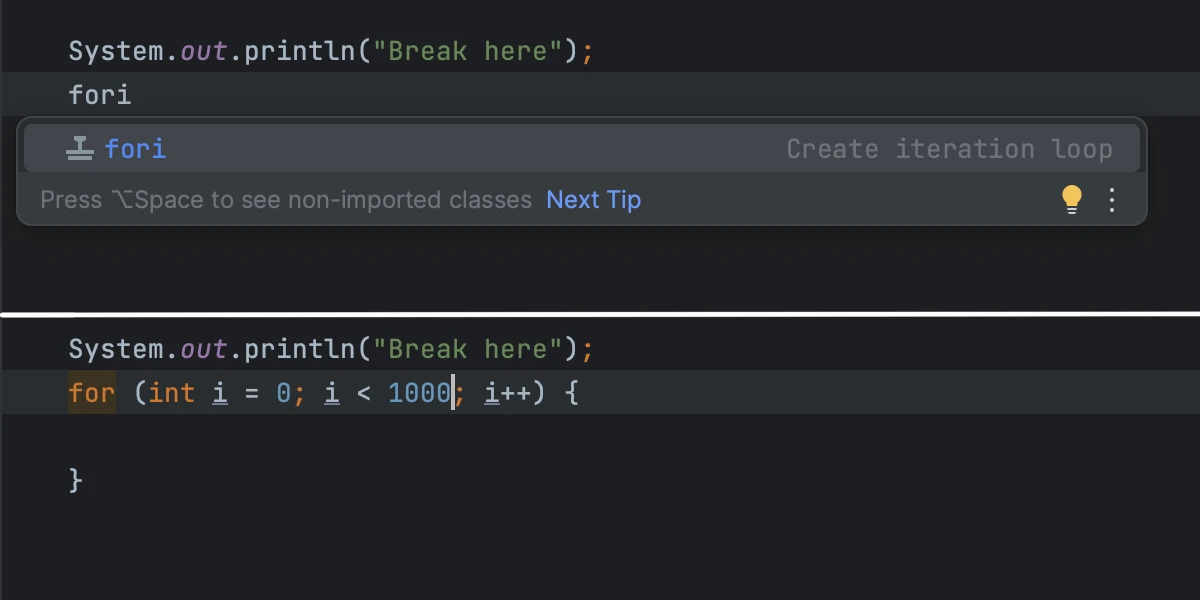Click the closing brace of the loop
The height and width of the screenshot is (600, 1200).
(x=76, y=480)
